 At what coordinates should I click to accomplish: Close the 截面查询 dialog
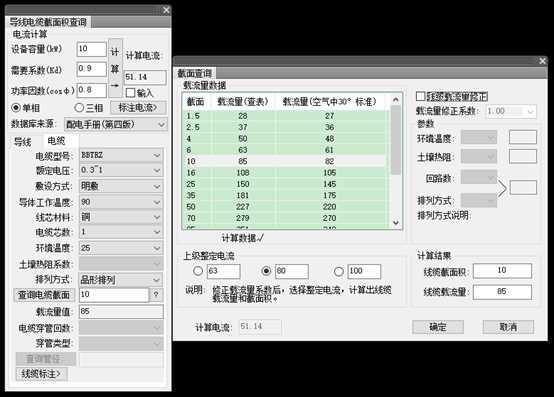point(542,61)
